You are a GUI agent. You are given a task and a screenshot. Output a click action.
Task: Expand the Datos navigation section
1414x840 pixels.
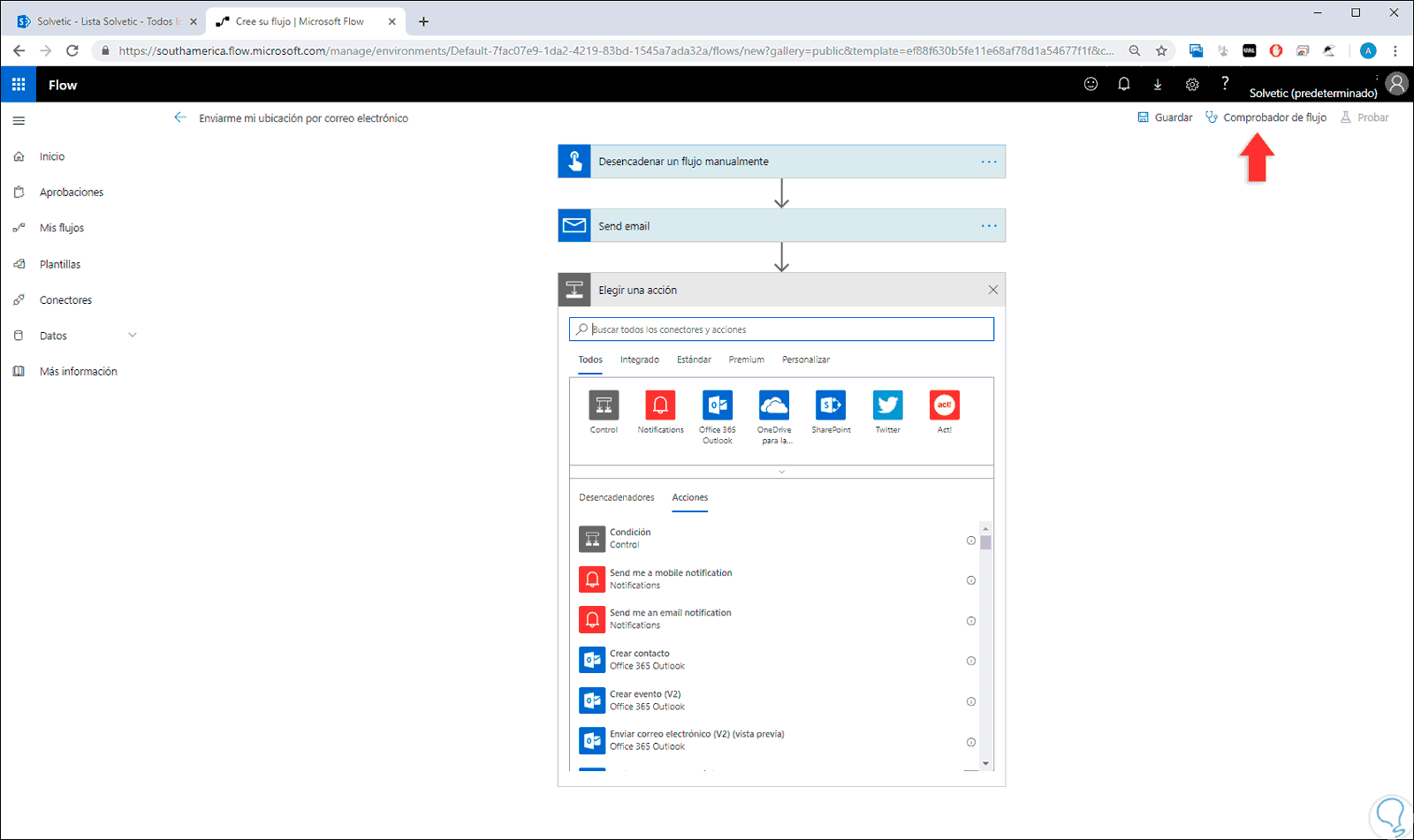[133, 336]
